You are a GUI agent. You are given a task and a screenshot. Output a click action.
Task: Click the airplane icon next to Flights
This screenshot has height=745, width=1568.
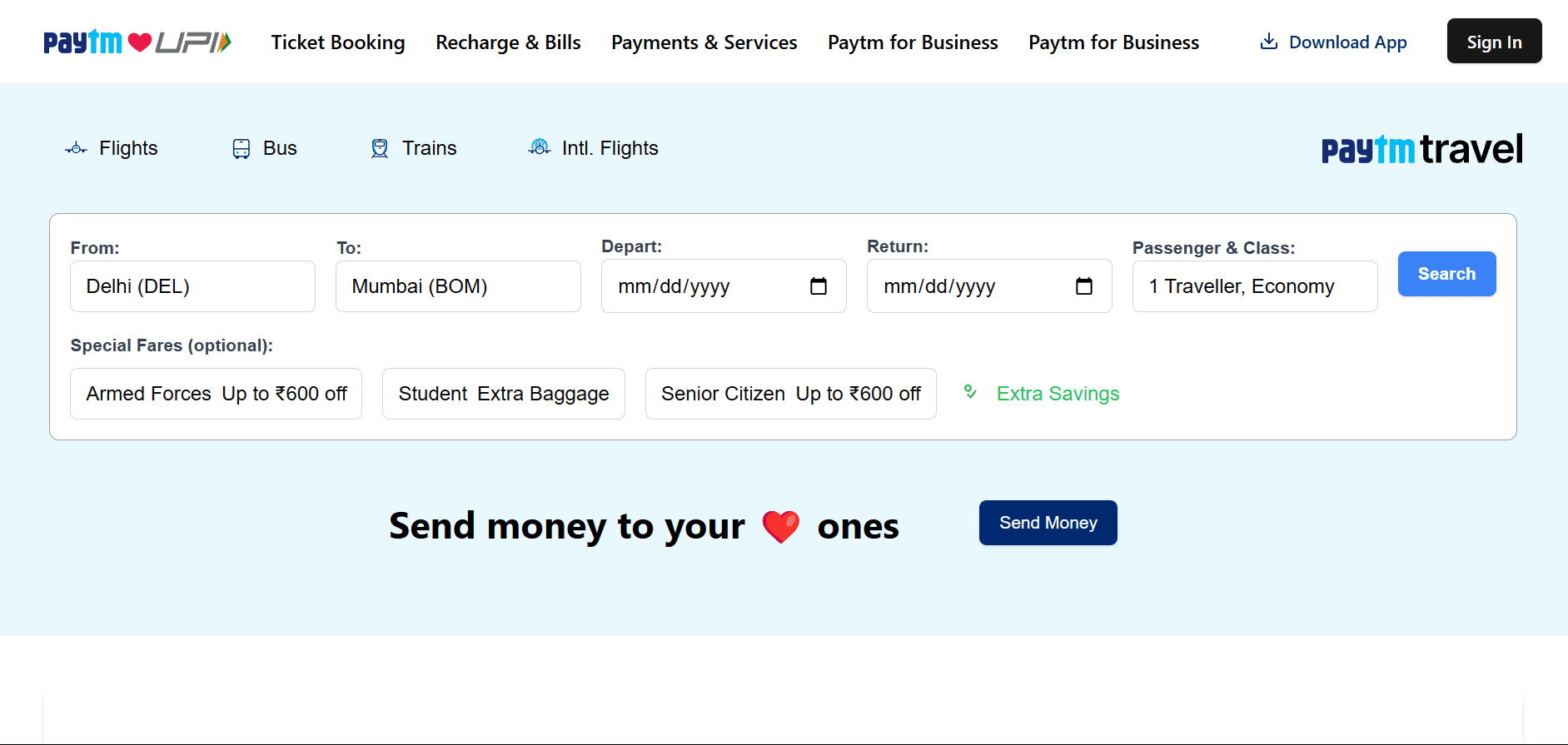[x=77, y=148]
